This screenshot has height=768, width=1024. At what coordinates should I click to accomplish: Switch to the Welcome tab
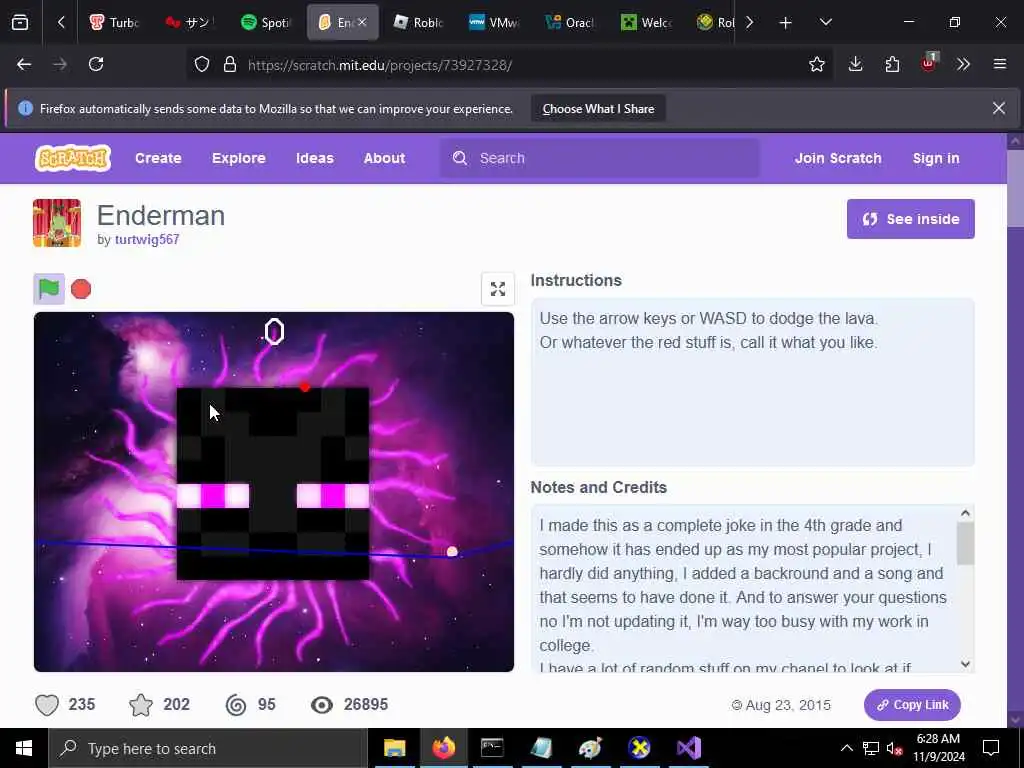tap(645, 23)
